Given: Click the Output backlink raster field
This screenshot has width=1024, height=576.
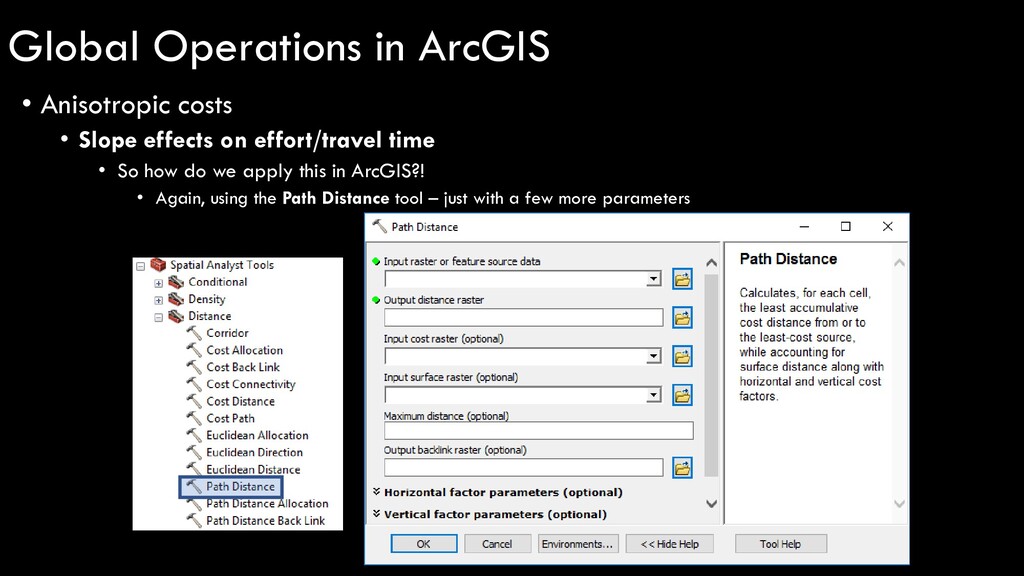Looking at the screenshot, I should [524, 468].
